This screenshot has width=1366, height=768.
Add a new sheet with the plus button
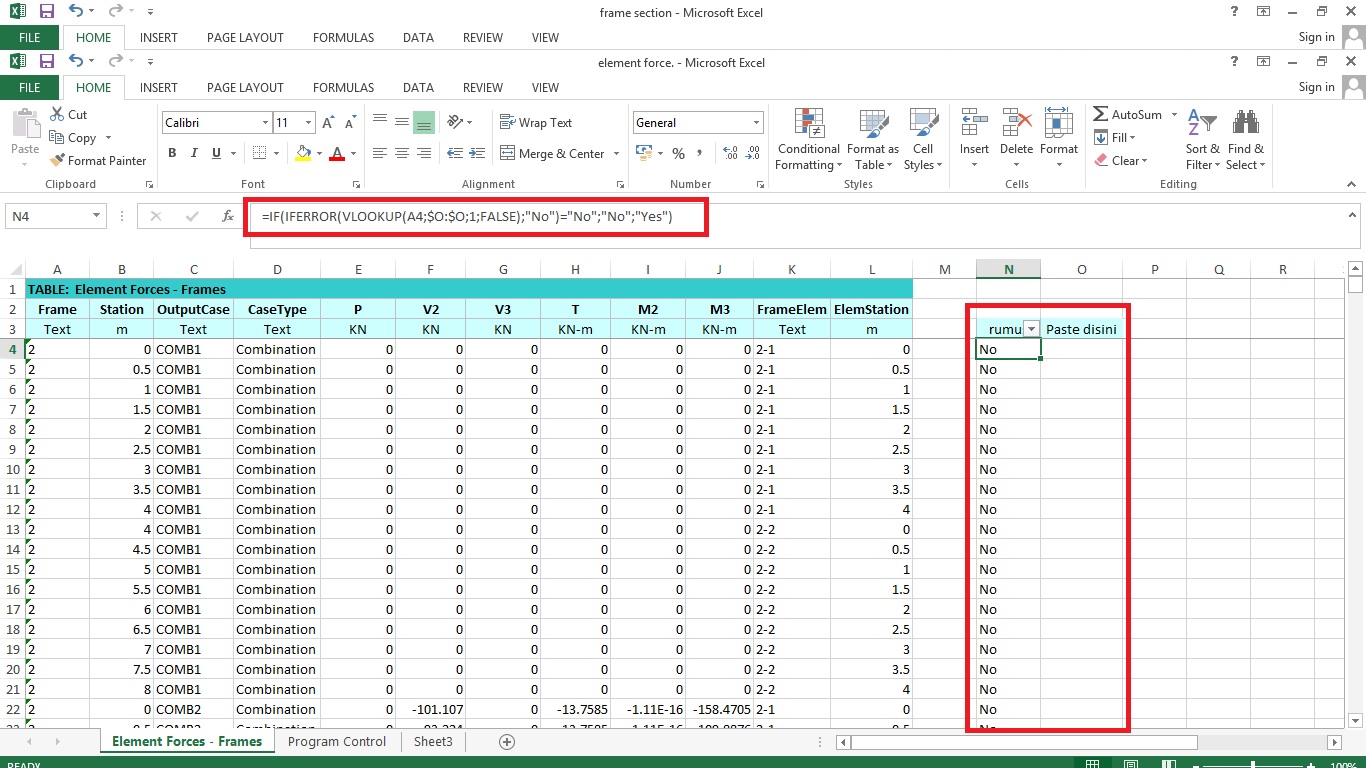[507, 742]
